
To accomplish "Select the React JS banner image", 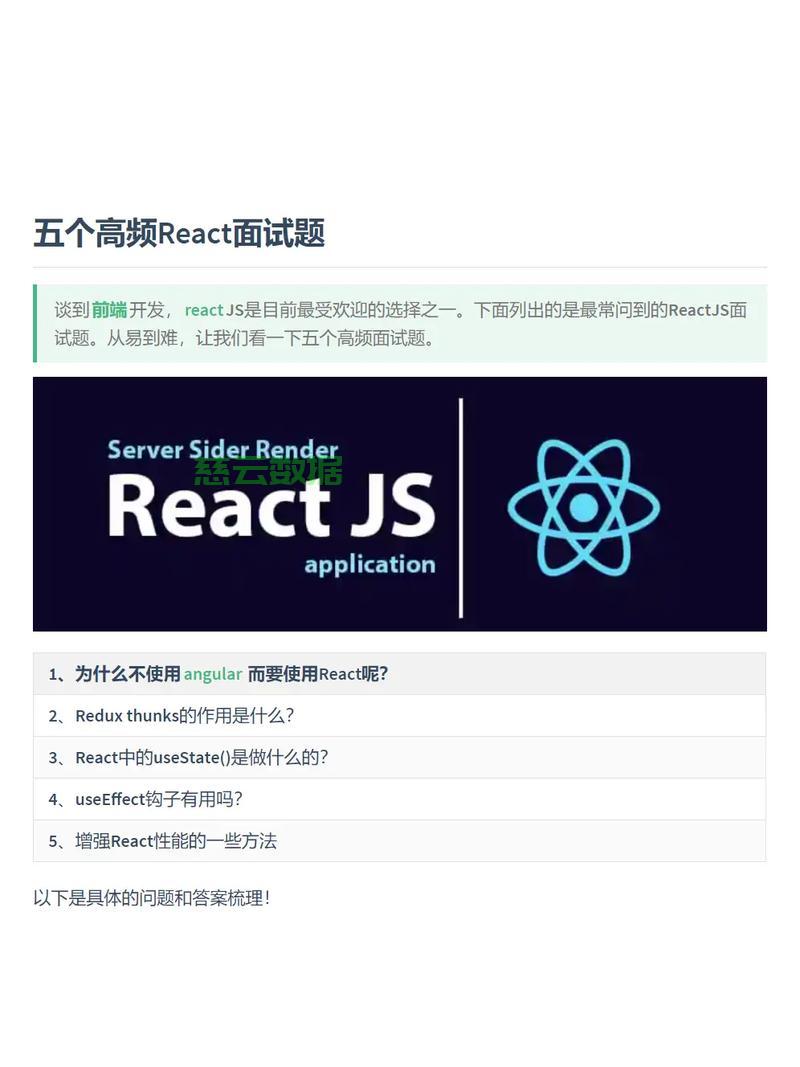I will point(400,503).
